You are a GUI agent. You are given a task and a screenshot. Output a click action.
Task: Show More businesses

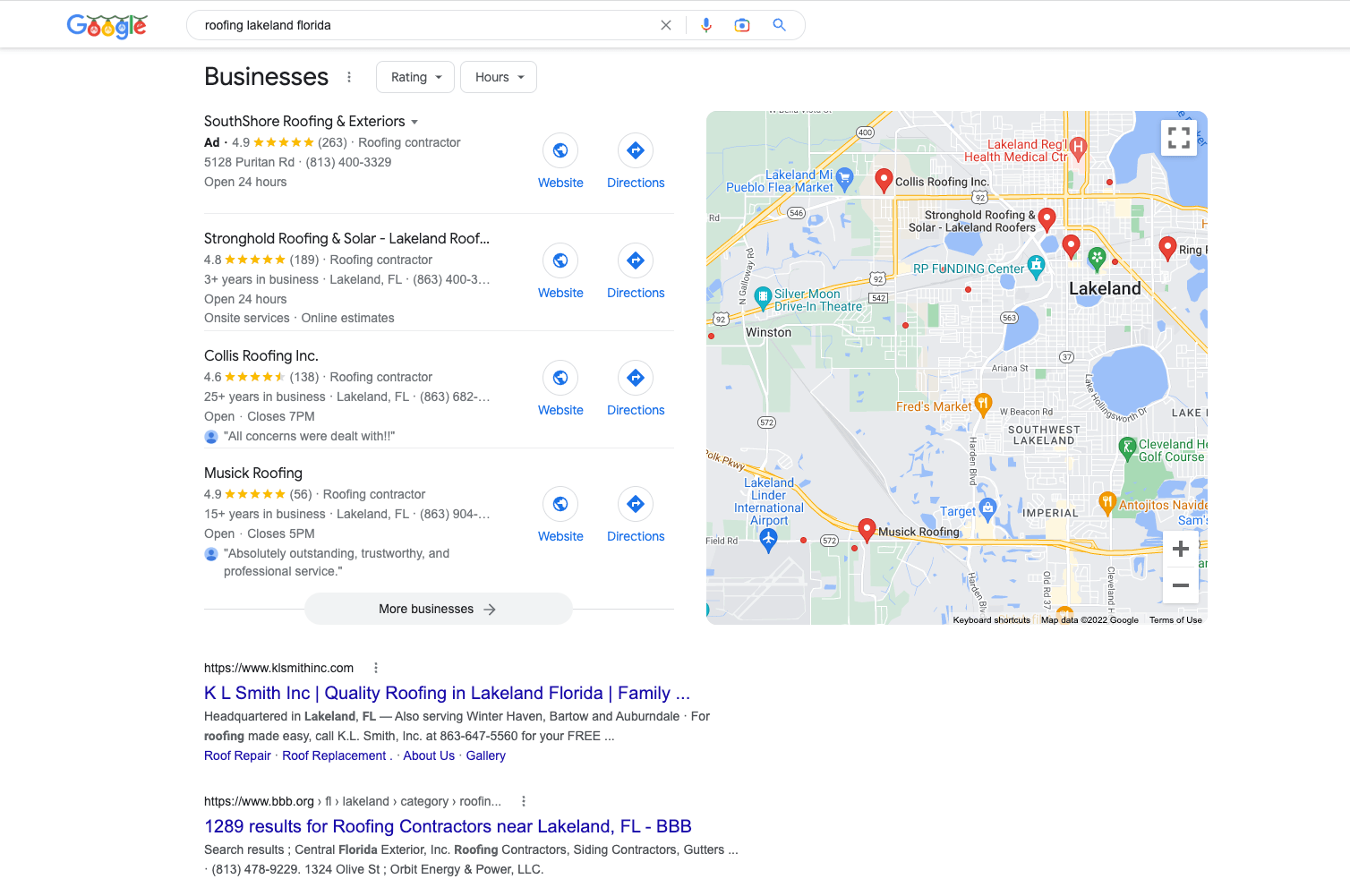point(438,609)
